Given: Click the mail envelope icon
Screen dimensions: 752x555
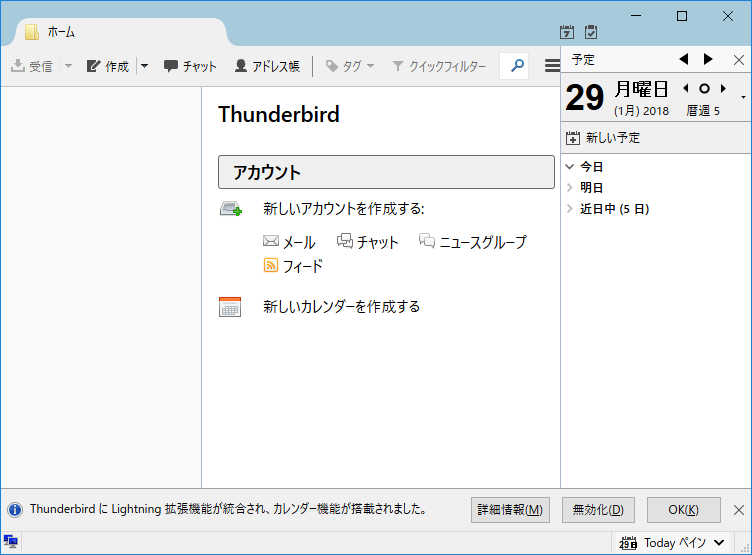Looking at the screenshot, I should coord(271,241).
